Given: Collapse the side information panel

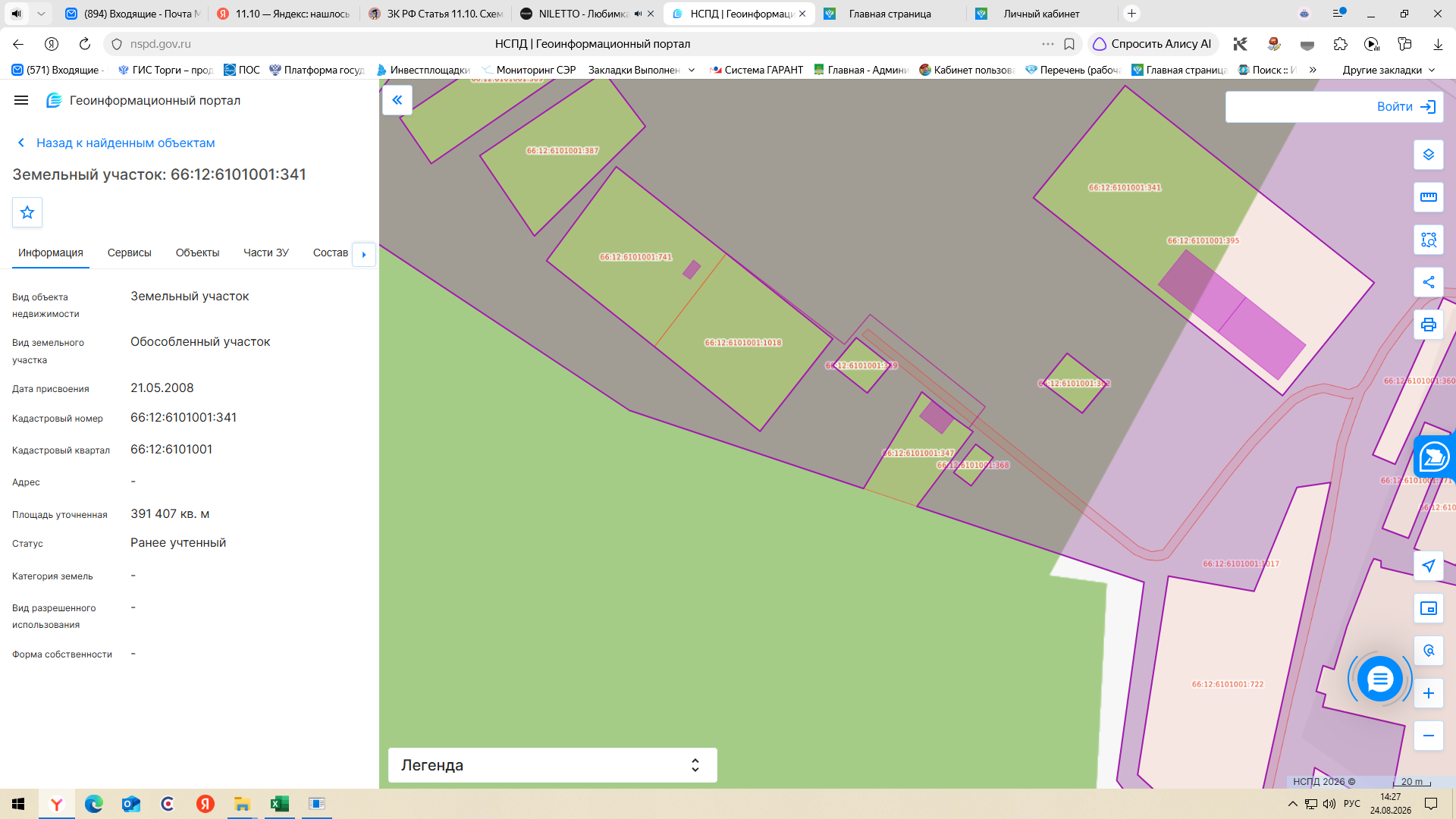Looking at the screenshot, I should tap(397, 100).
